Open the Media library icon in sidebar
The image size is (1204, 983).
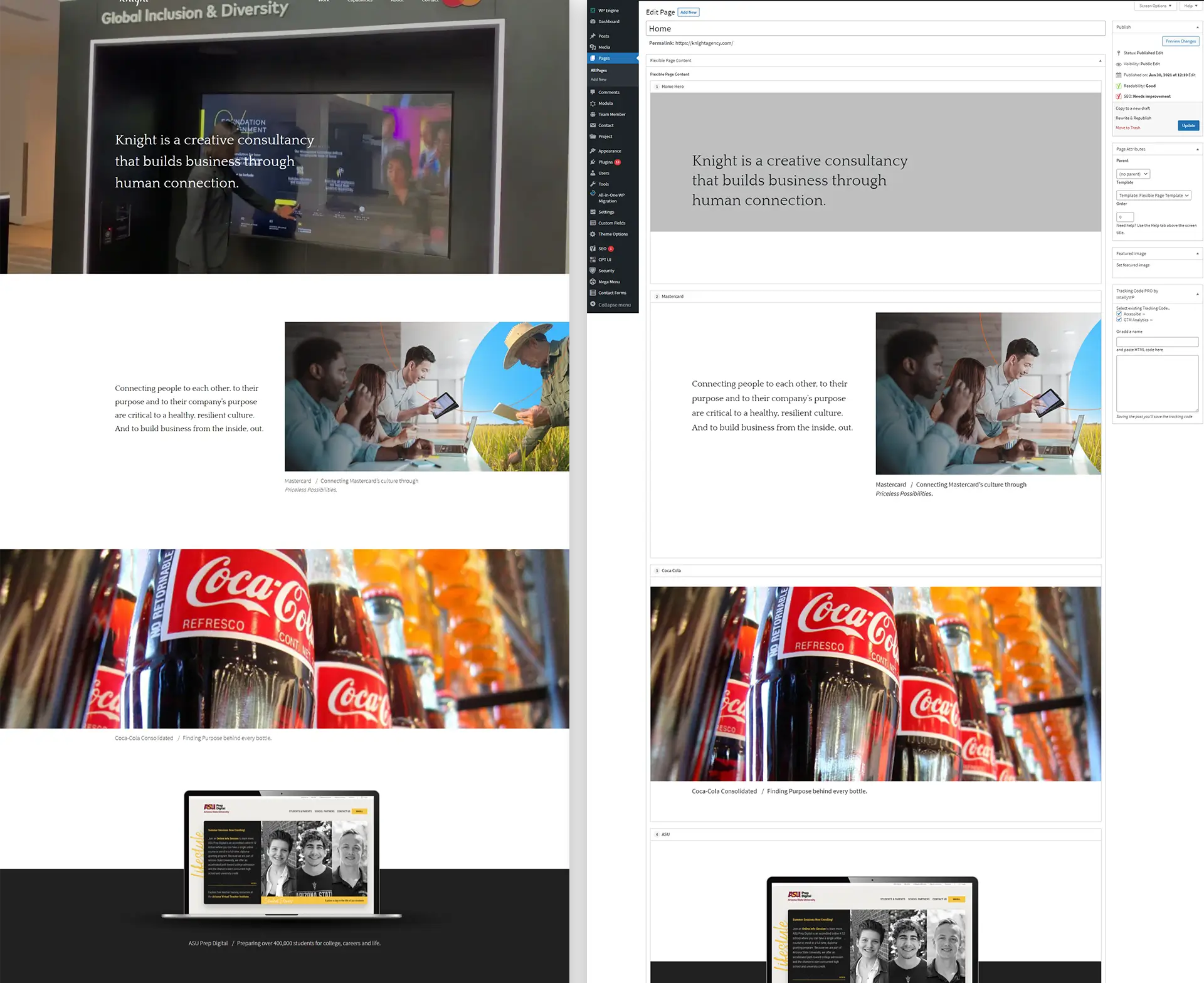coord(593,47)
